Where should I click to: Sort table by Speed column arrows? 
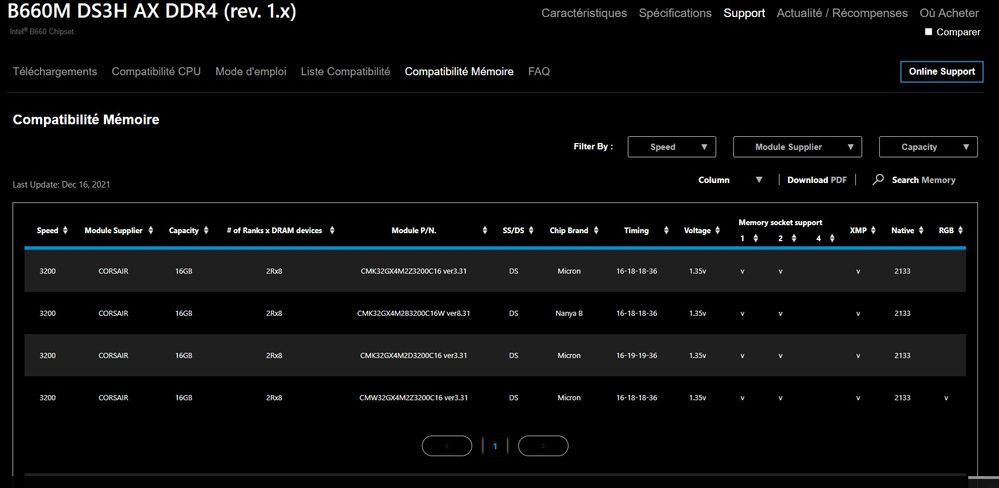pos(66,230)
